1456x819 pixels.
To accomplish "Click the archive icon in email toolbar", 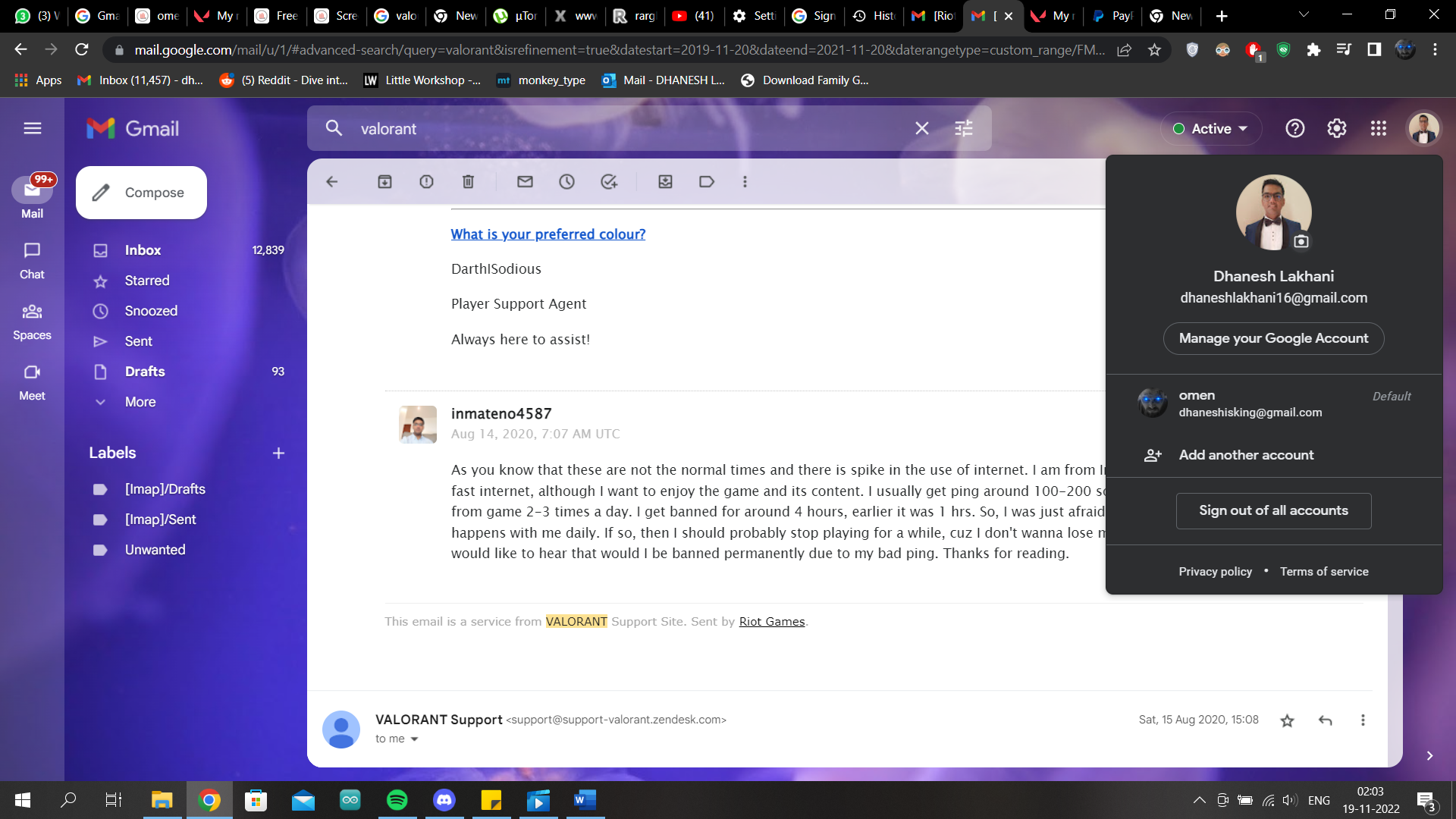I will (385, 182).
